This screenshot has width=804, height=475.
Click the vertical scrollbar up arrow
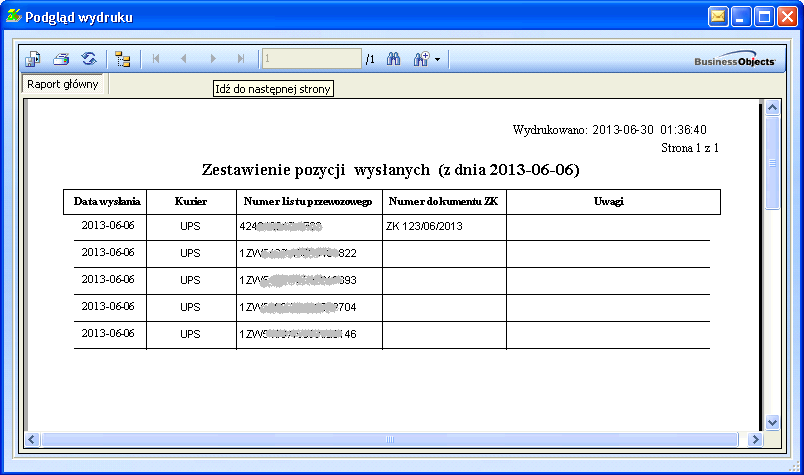(772, 109)
